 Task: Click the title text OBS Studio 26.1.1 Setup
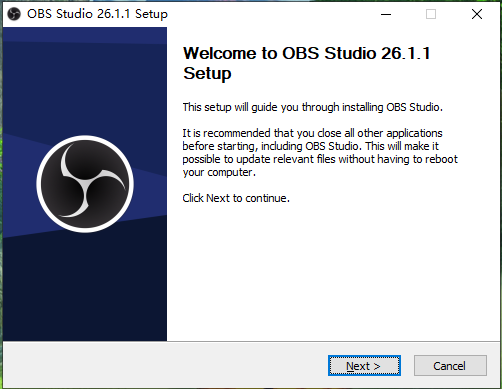pyautogui.click(x=97, y=14)
